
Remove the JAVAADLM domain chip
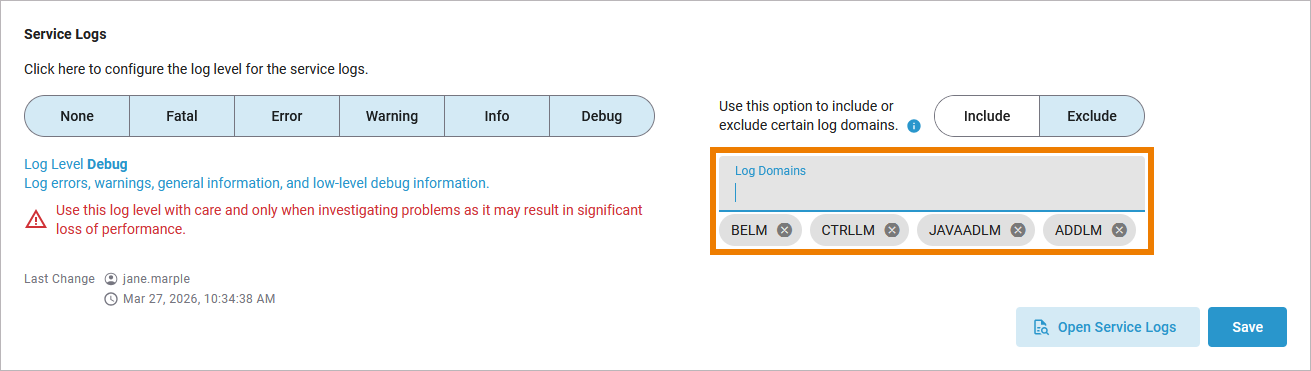1018,230
